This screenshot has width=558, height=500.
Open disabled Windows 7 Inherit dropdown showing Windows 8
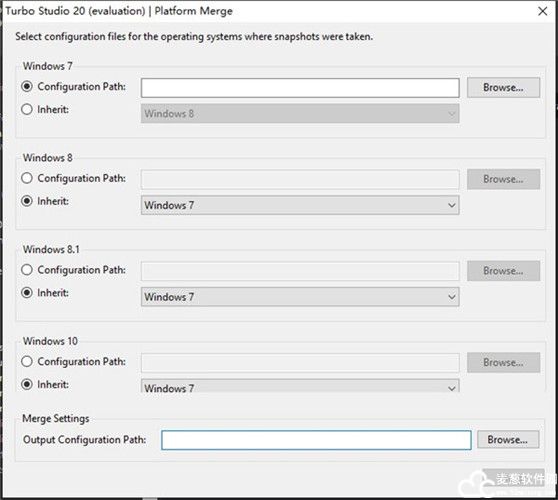click(300, 114)
